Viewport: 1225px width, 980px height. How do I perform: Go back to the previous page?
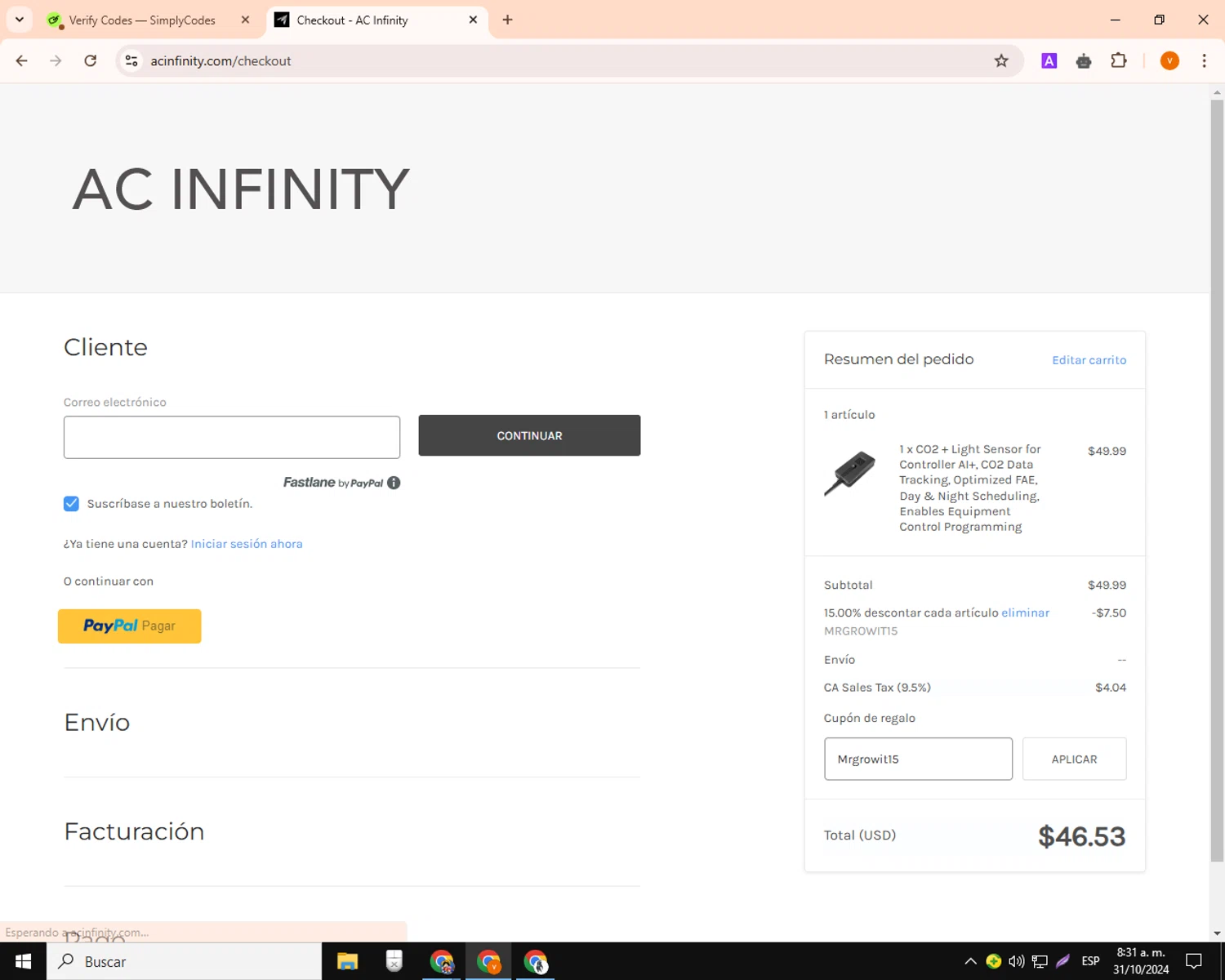click(22, 60)
